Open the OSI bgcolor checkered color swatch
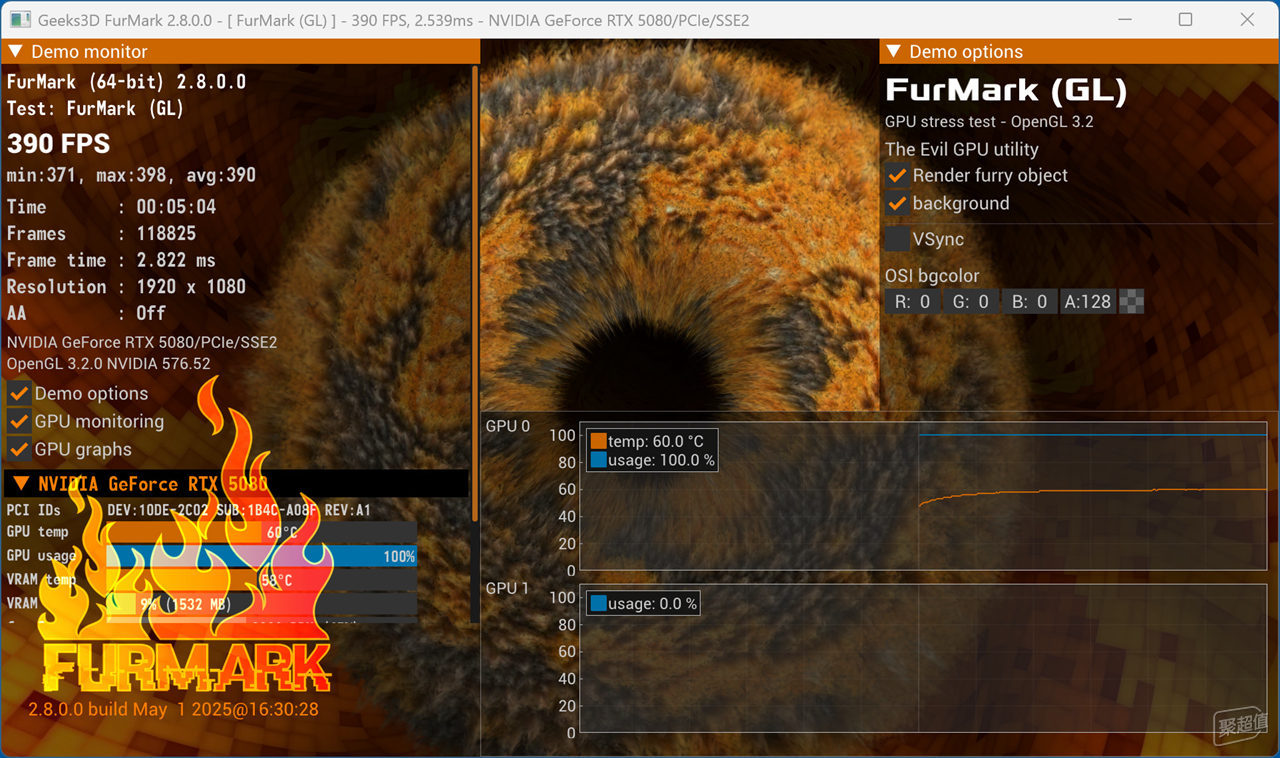The width and height of the screenshot is (1280, 758). point(1132,302)
